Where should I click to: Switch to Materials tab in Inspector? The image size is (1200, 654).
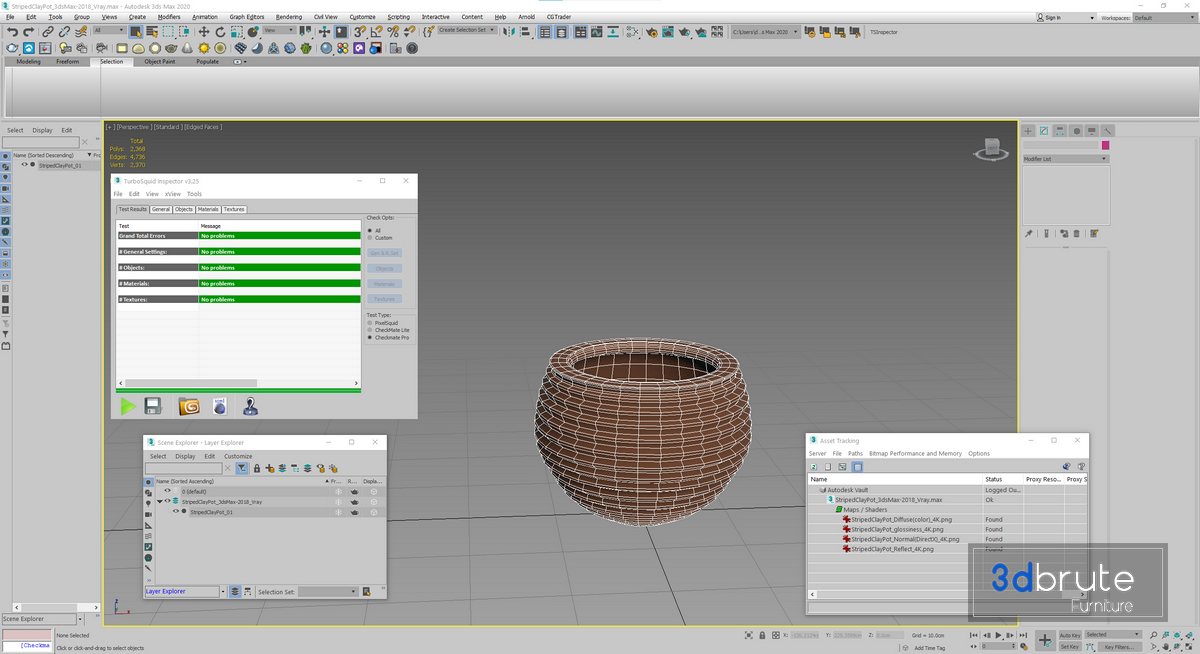pos(208,210)
